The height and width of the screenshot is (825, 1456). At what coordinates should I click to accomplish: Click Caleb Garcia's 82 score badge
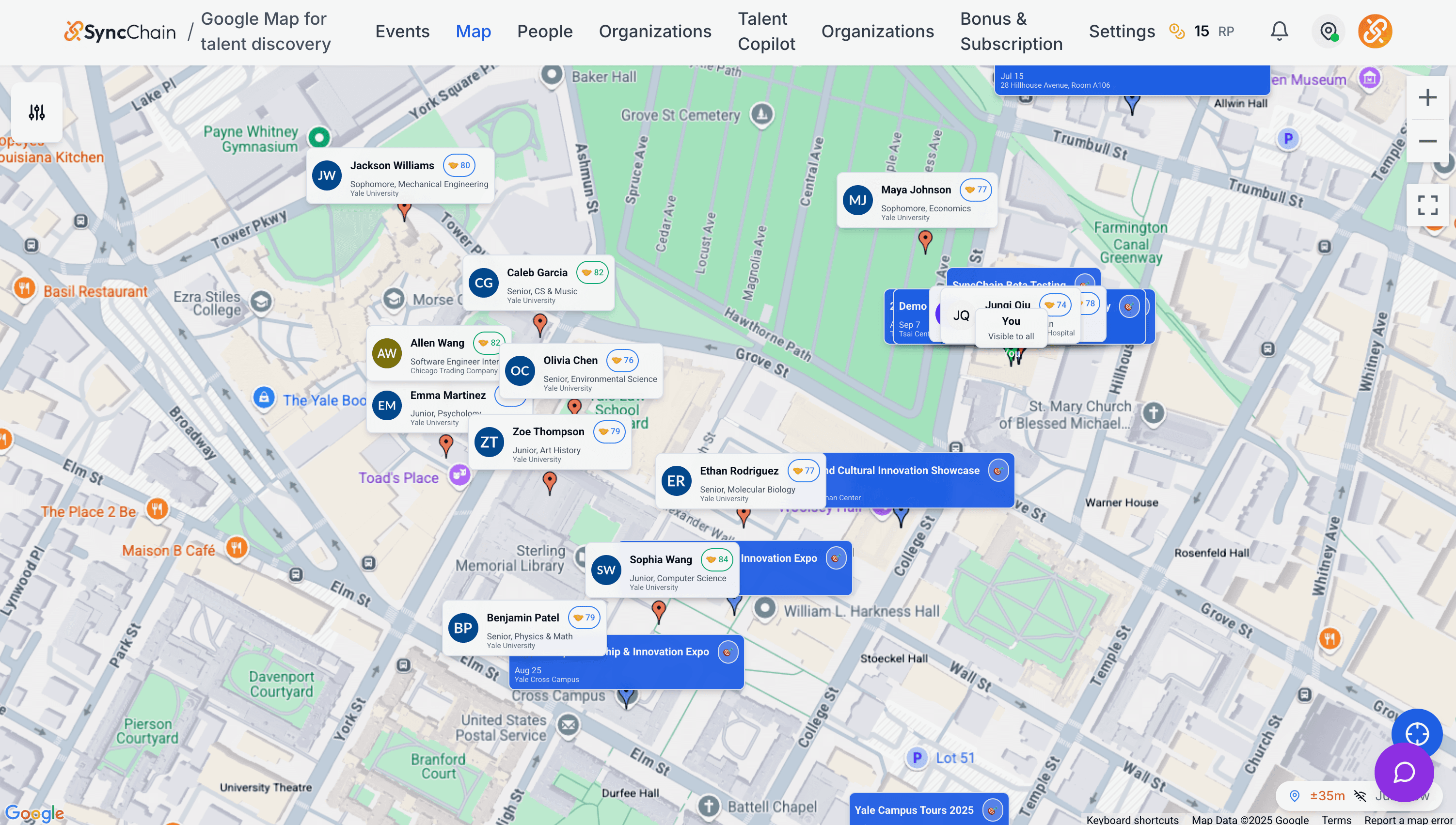(x=592, y=272)
